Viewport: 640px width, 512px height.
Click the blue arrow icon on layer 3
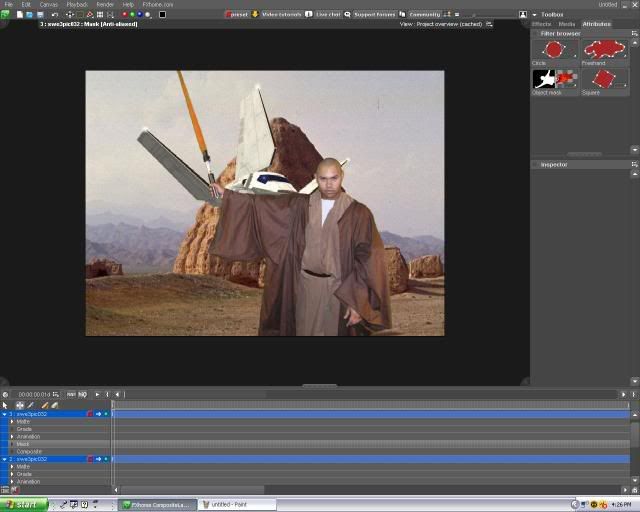98,414
